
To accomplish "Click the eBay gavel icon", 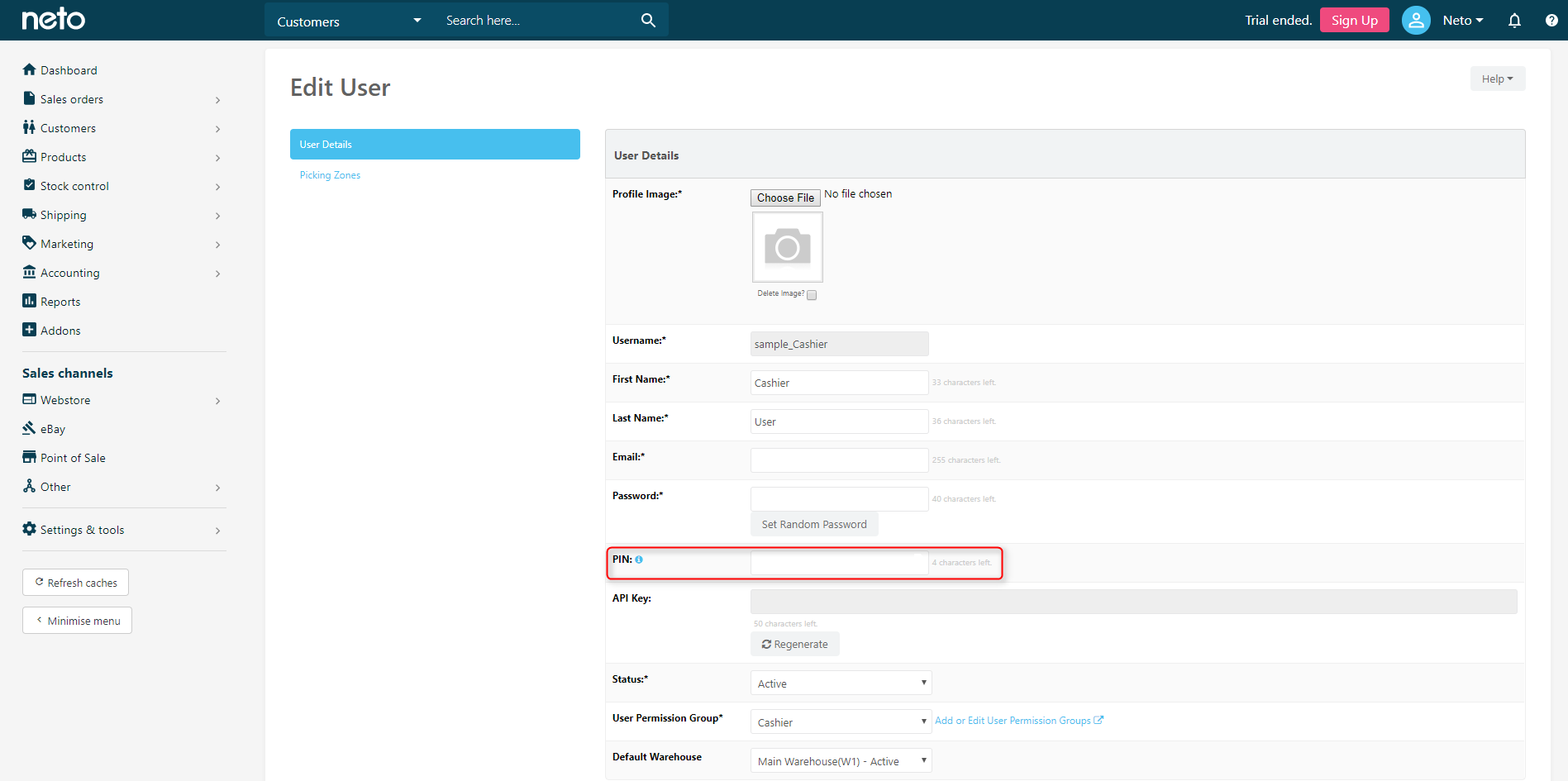I will click(x=30, y=428).
